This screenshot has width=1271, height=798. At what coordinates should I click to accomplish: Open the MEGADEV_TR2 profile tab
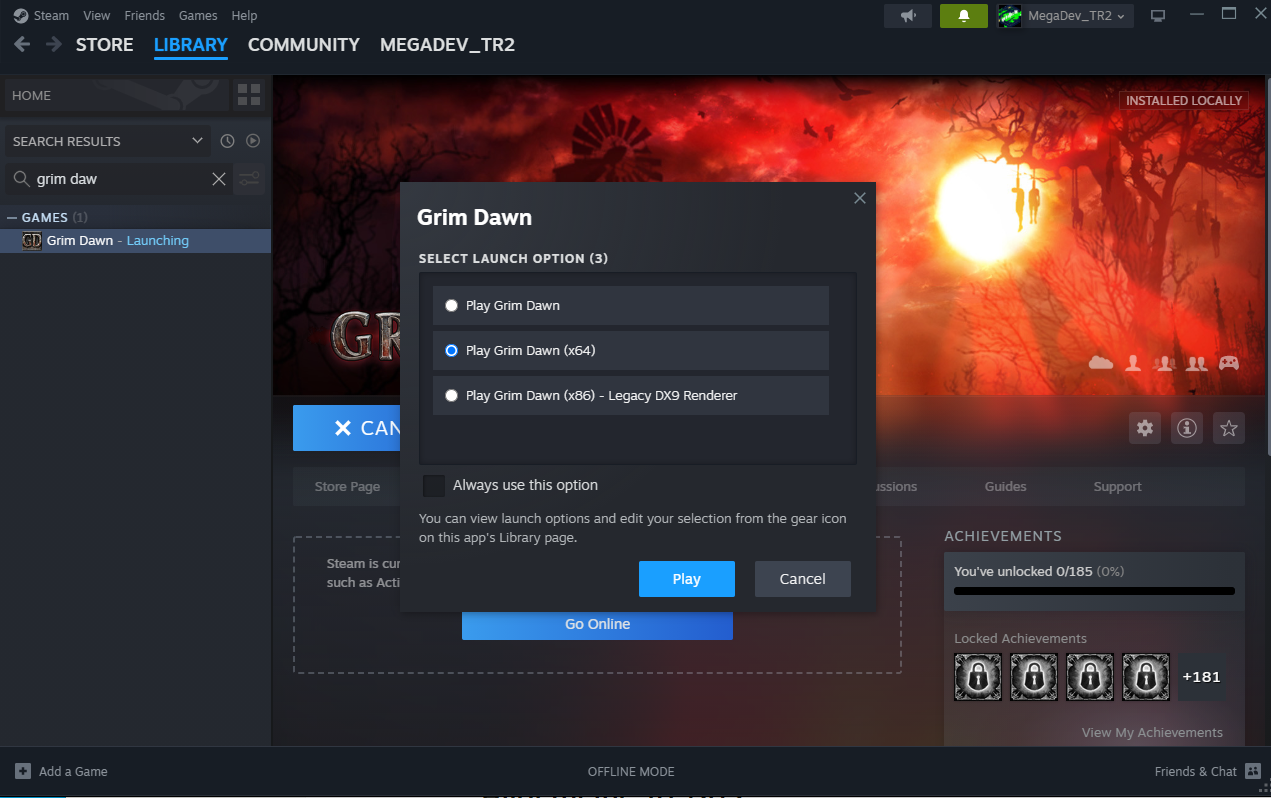click(x=447, y=45)
